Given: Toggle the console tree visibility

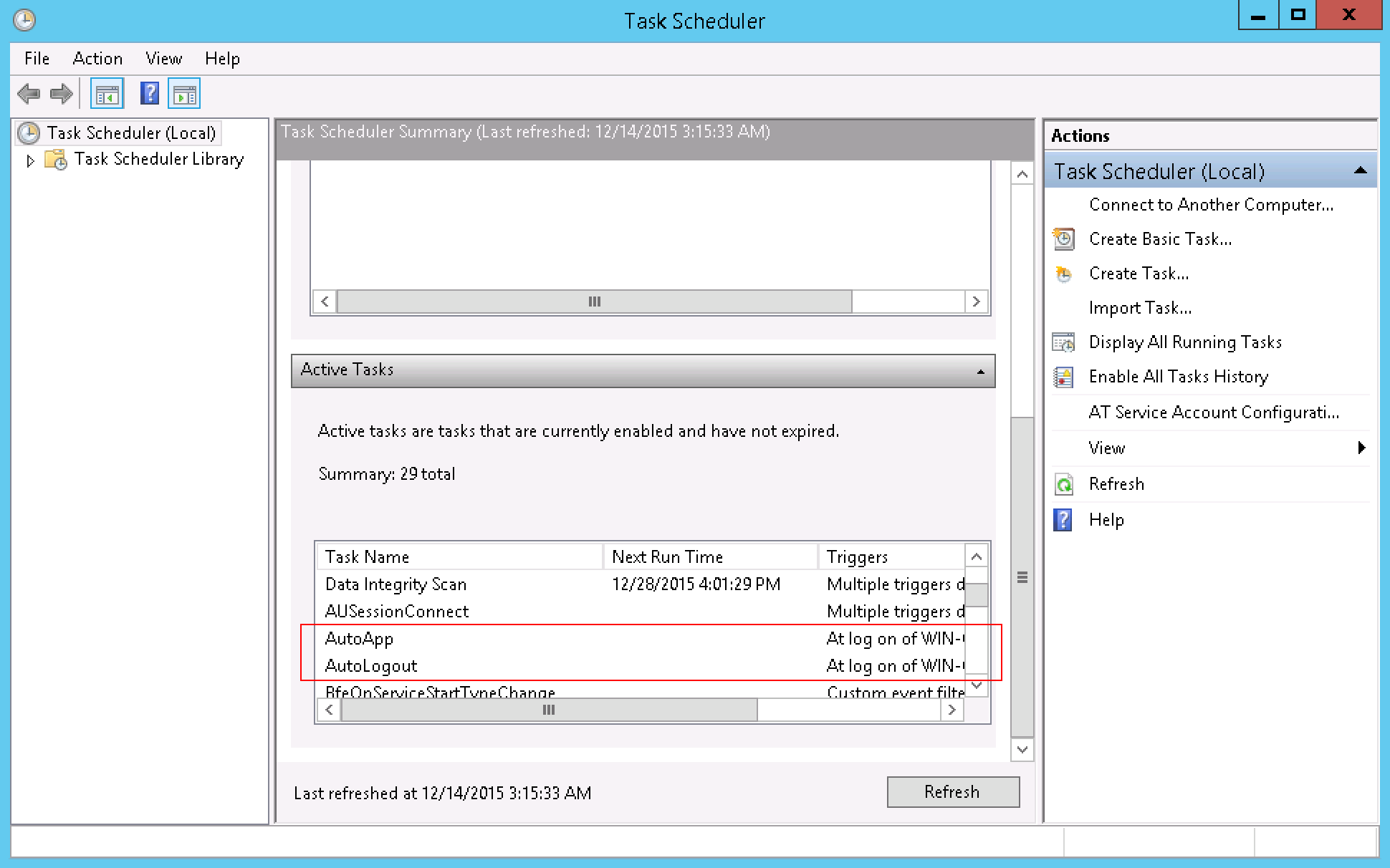Looking at the screenshot, I should tap(106, 93).
